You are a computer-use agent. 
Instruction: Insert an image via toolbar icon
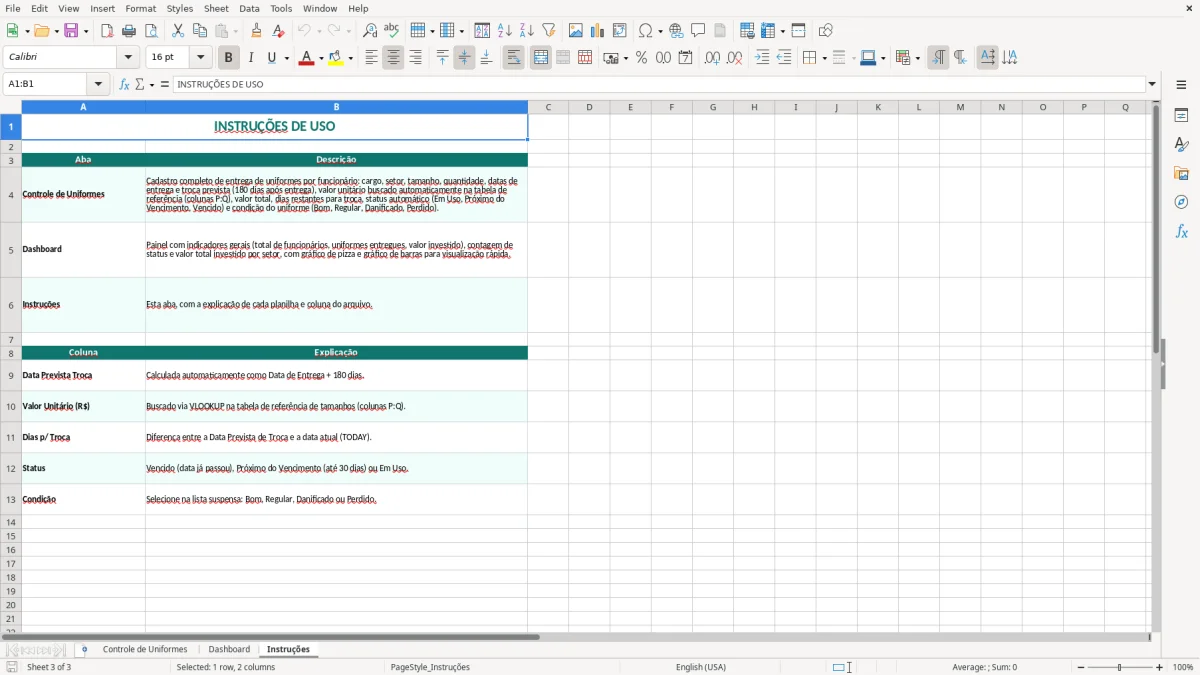(x=576, y=31)
